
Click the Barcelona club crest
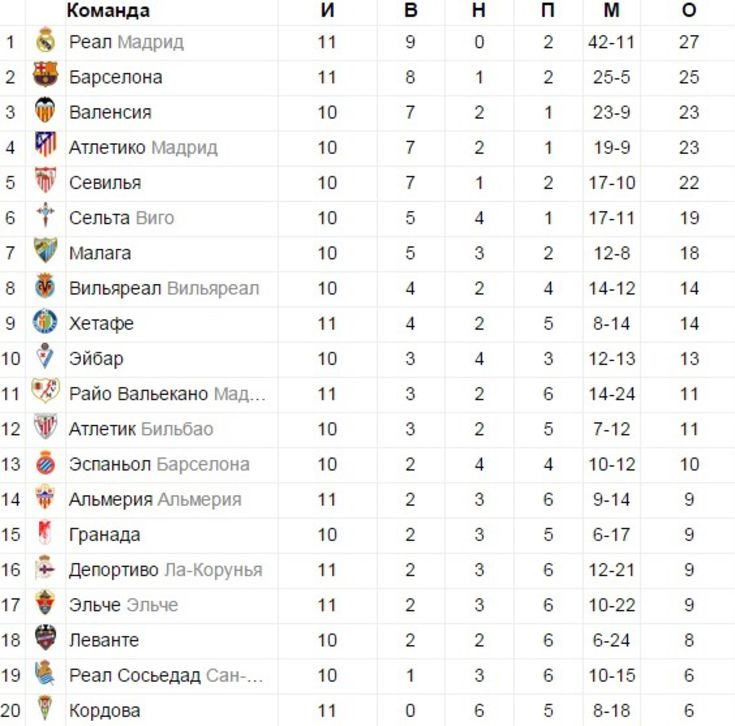tap(45, 75)
